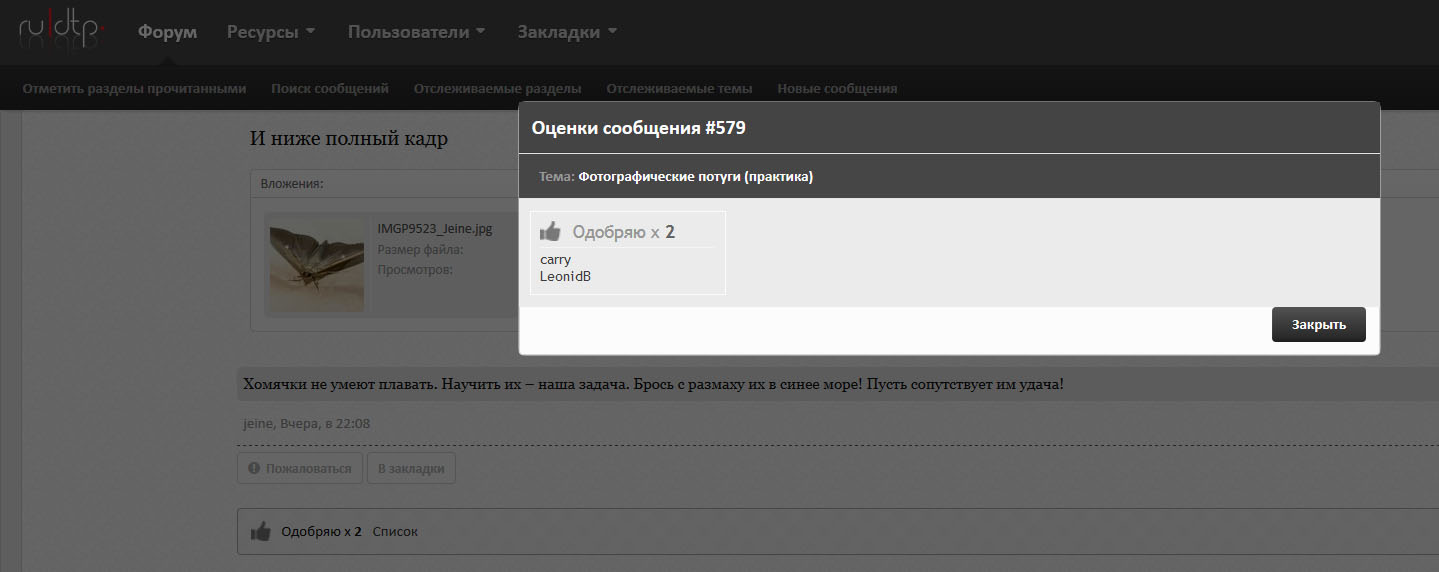The width and height of the screenshot is (1439, 572).
Task: Expand the Закладки dropdown
Action: pos(567,32)
